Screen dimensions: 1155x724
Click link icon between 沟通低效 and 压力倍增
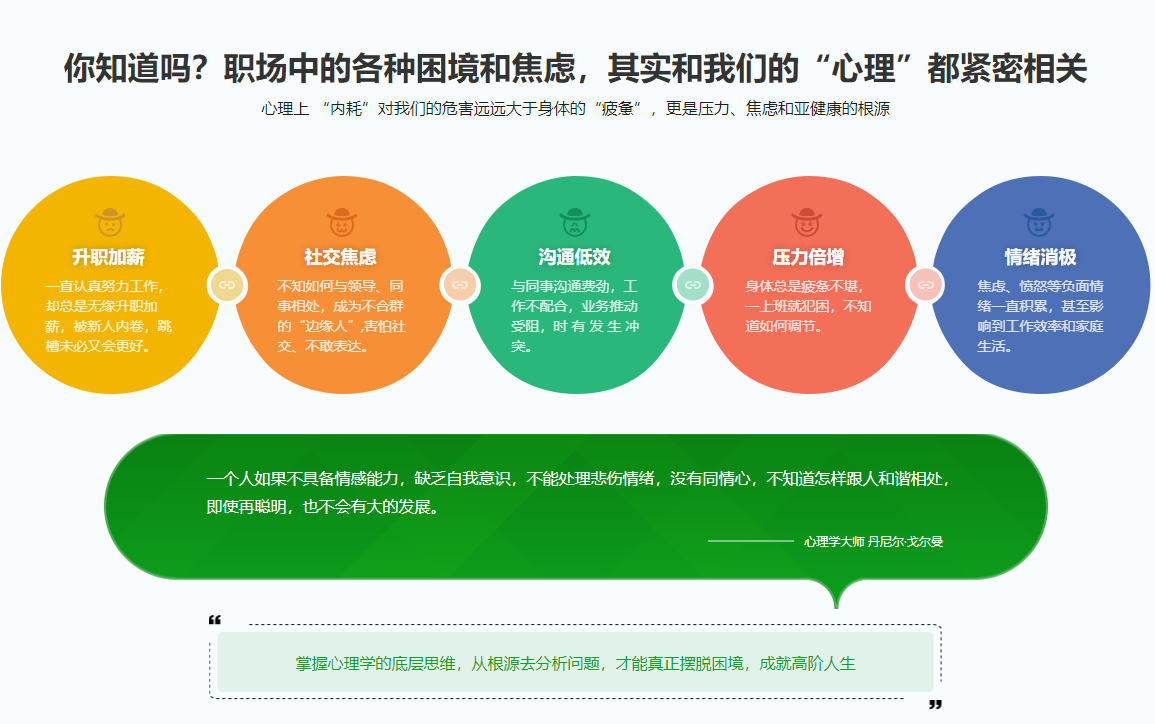click(x=692, y=285)
